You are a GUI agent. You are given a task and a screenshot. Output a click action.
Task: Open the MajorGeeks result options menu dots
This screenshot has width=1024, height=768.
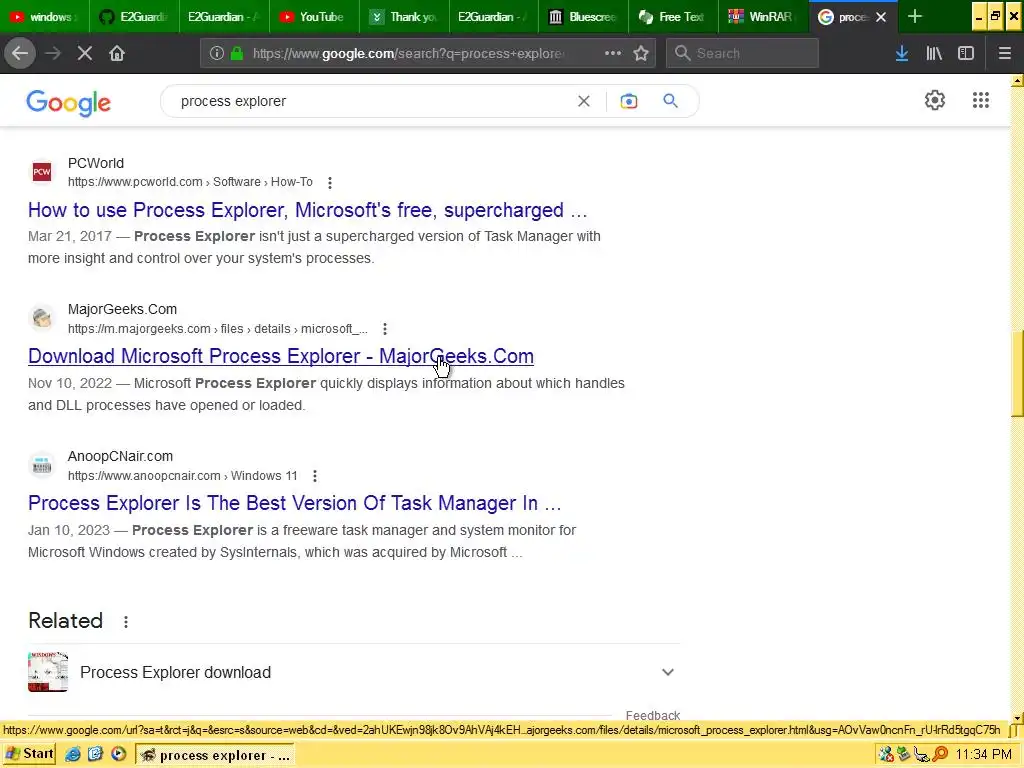385,329
